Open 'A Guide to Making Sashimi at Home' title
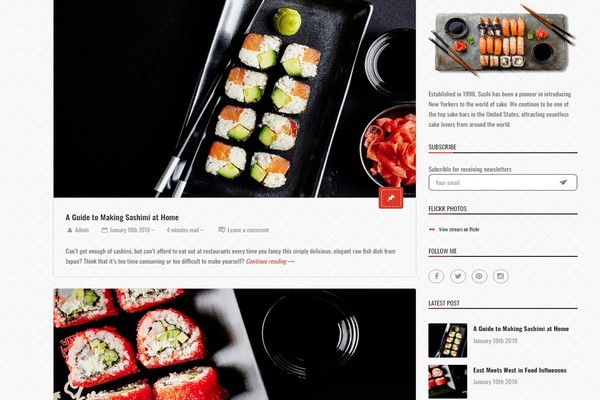Viewport: 600px width, 400px height. (x=122, y=217)
